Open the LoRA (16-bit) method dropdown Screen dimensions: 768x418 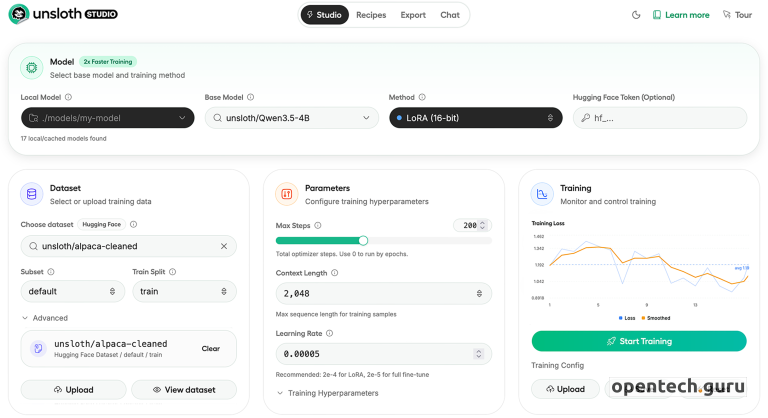tap(476, 118)
